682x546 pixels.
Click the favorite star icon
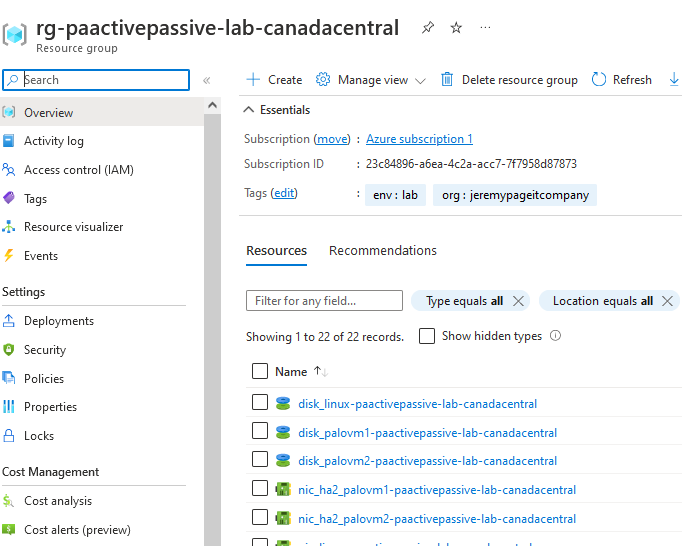(x=456, y=28)
